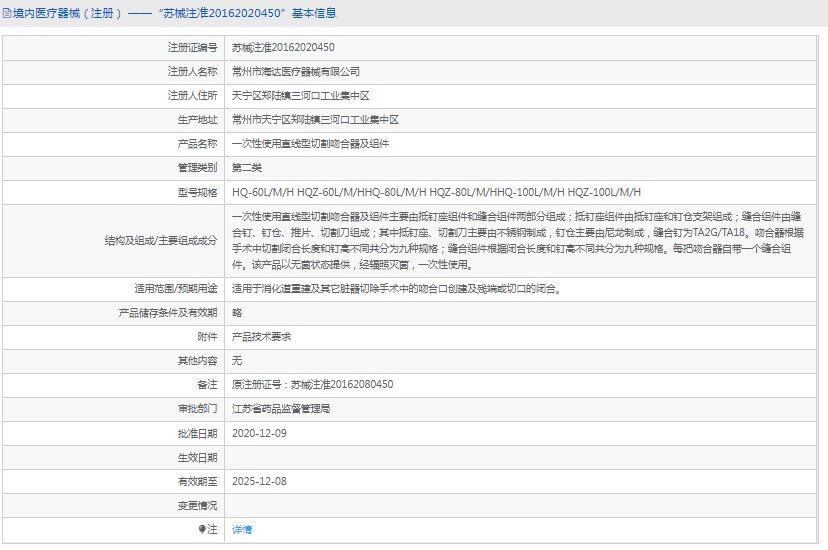Click the 备注 label

pos(207,384)
